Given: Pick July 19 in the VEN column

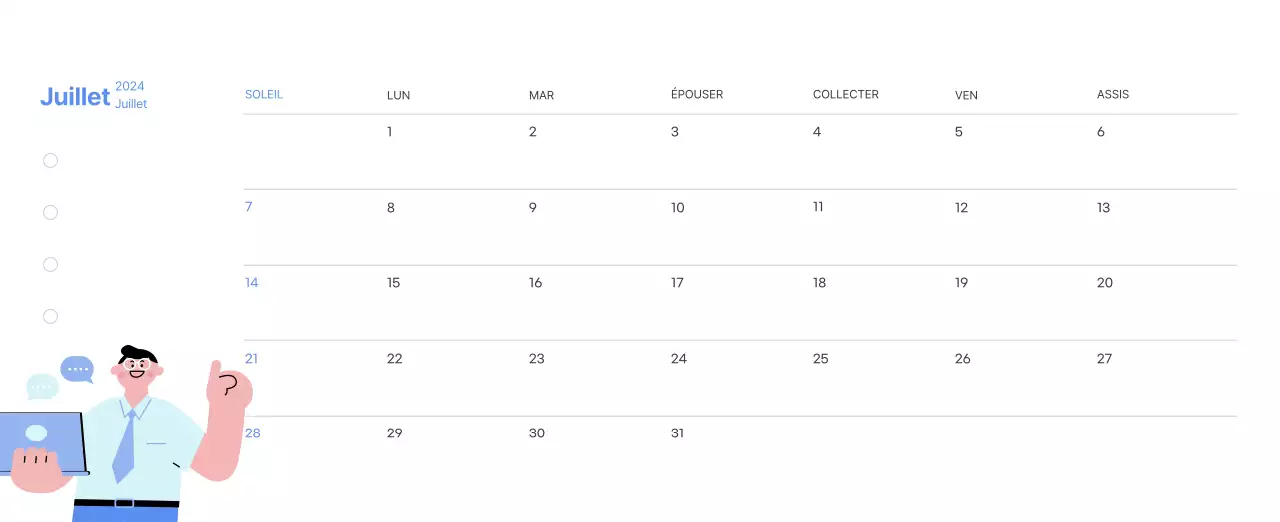Looking at the screenshot, I should [961, 283].
